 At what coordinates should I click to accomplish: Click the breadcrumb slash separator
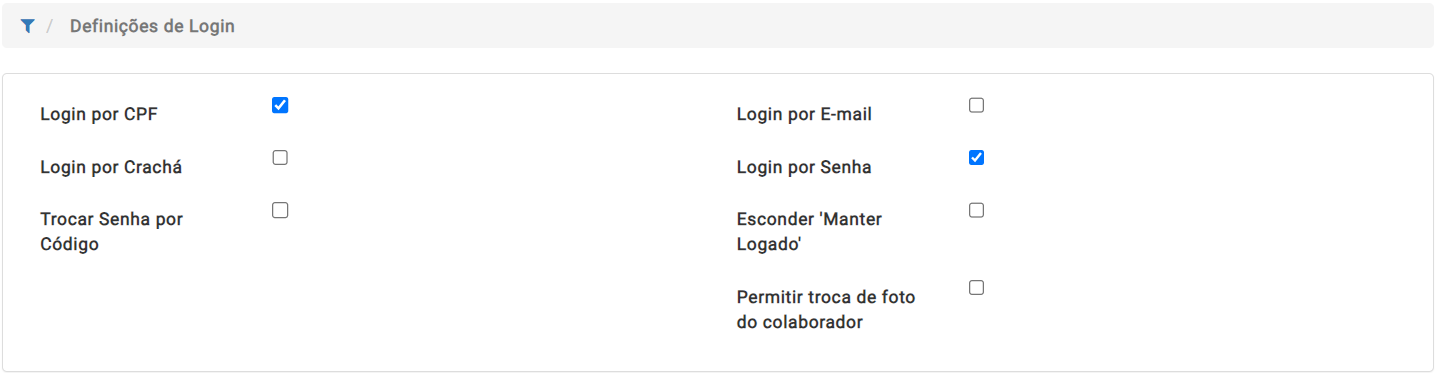tap(50, 26)
